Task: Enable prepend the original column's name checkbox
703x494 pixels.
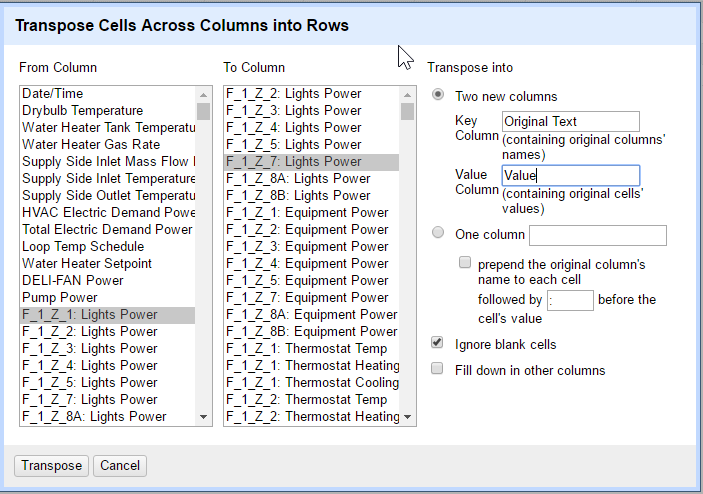Action: [465, 262]
